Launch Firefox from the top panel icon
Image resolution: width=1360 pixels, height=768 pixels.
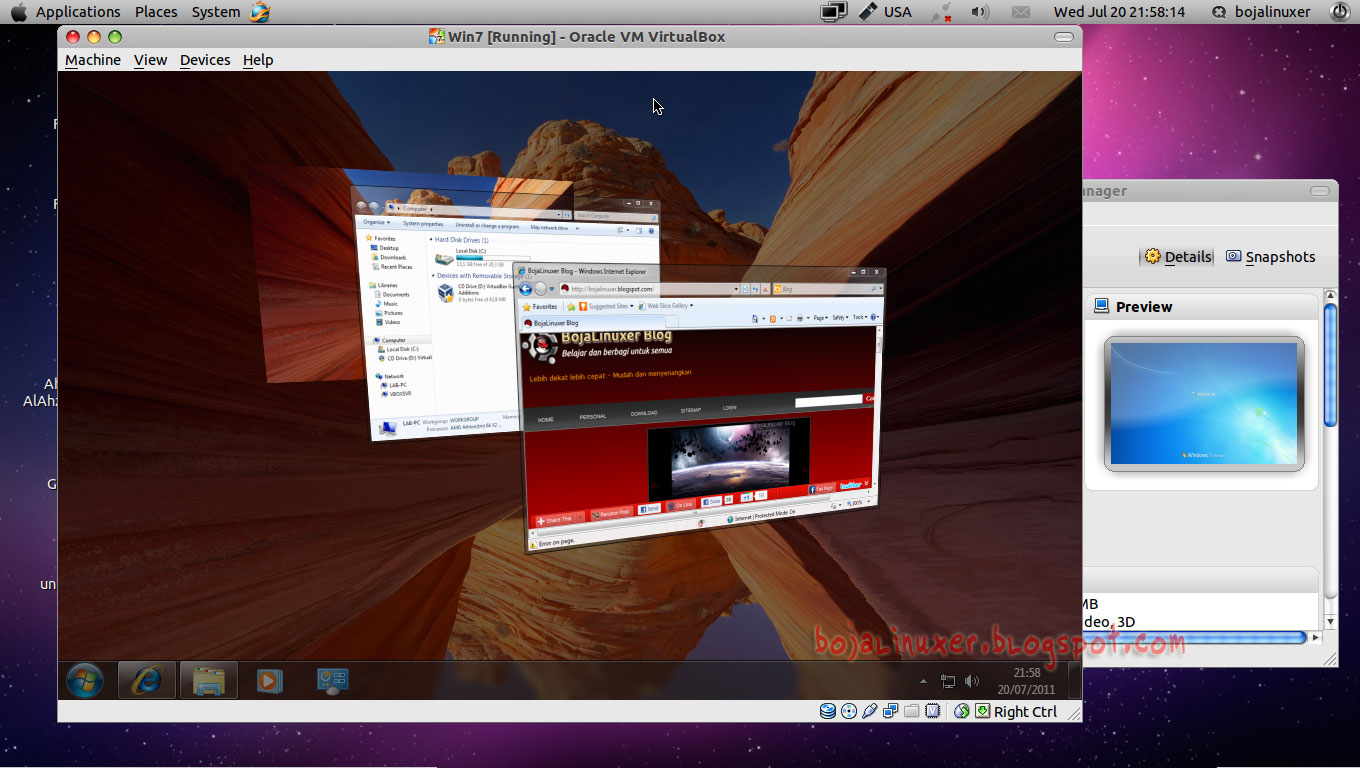click(260, 12)
